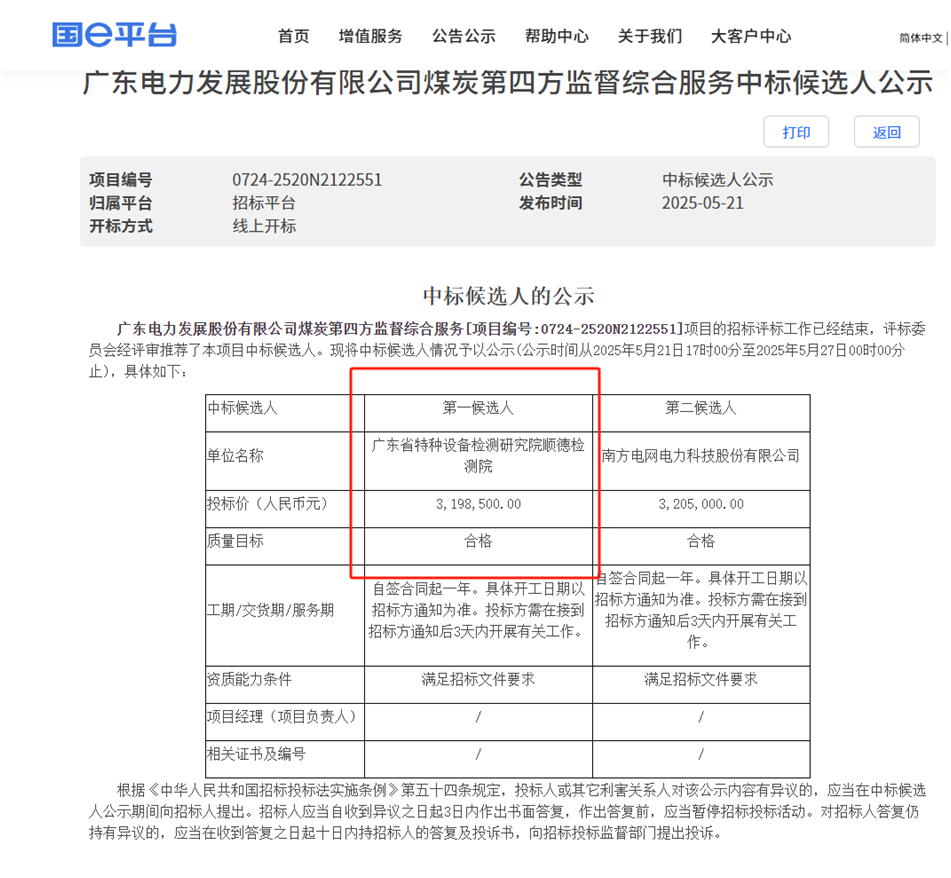The image size is (951, 878).
Task: Click the 返回 button
Action: point(886,132)
